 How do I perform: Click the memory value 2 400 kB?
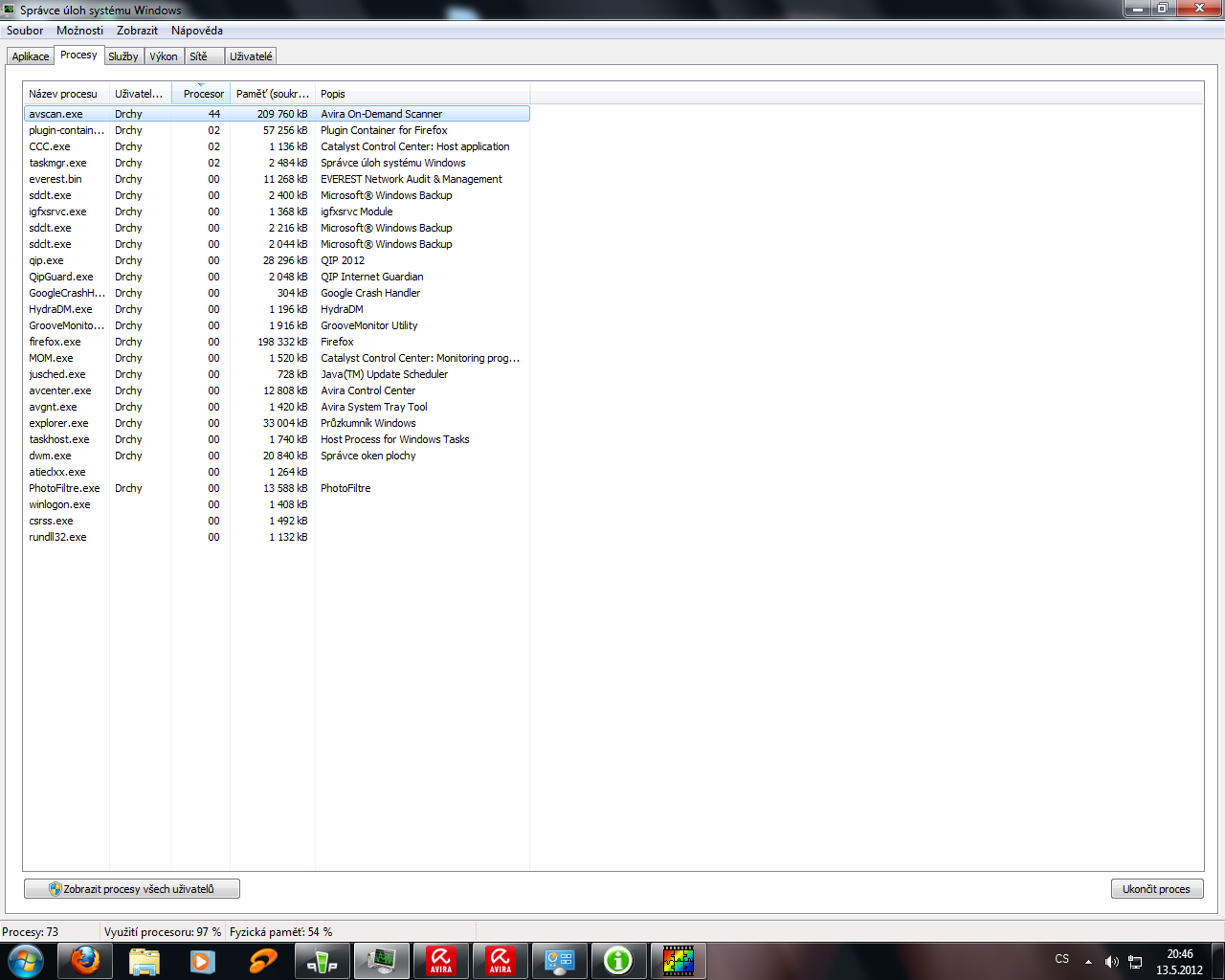pyautogui.click(x=288, y=195)
